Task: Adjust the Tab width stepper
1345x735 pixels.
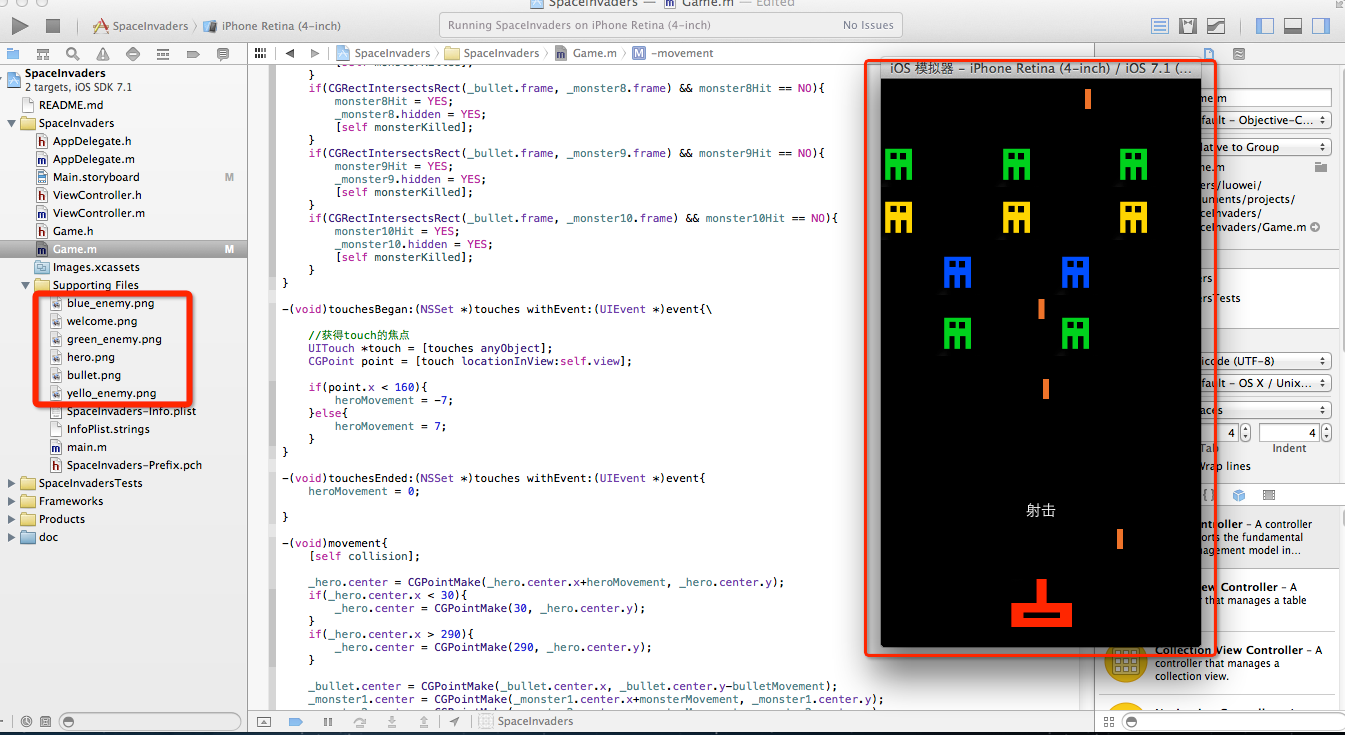Action: tap(1245, 433)
